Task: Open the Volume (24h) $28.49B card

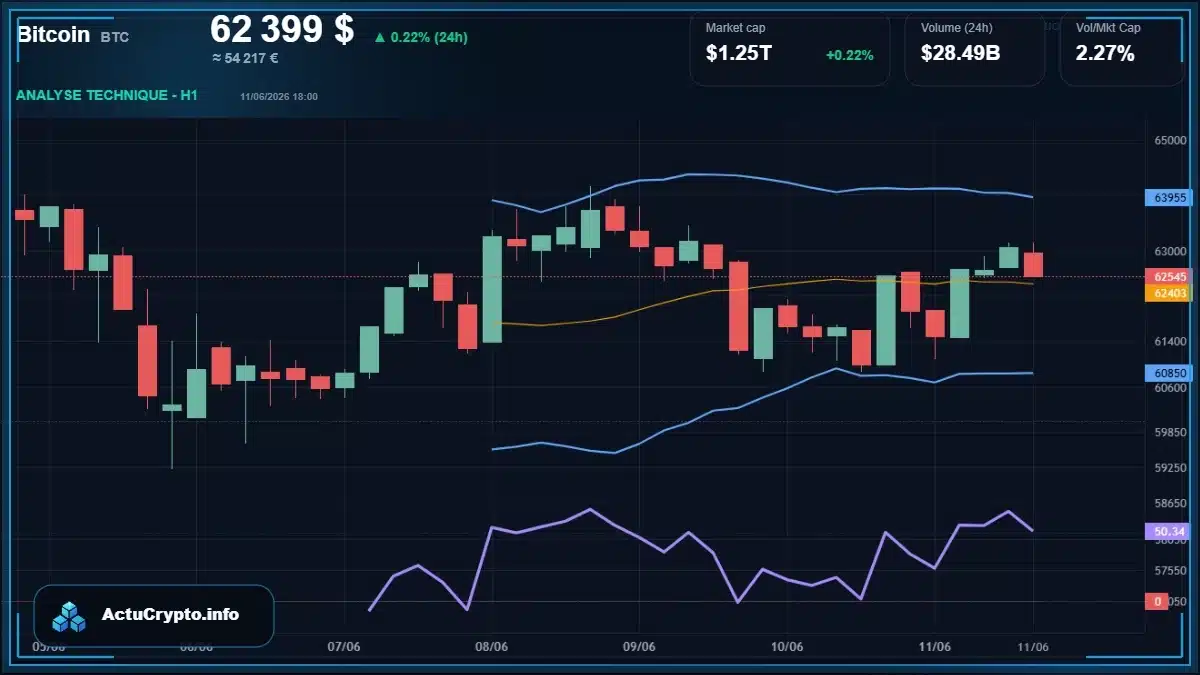Action: (x=974, y=48)
